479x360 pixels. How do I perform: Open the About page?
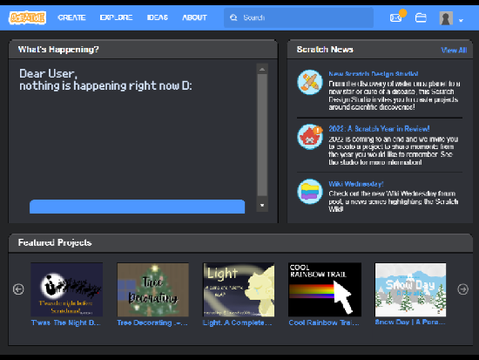click(x=194, y=18)
